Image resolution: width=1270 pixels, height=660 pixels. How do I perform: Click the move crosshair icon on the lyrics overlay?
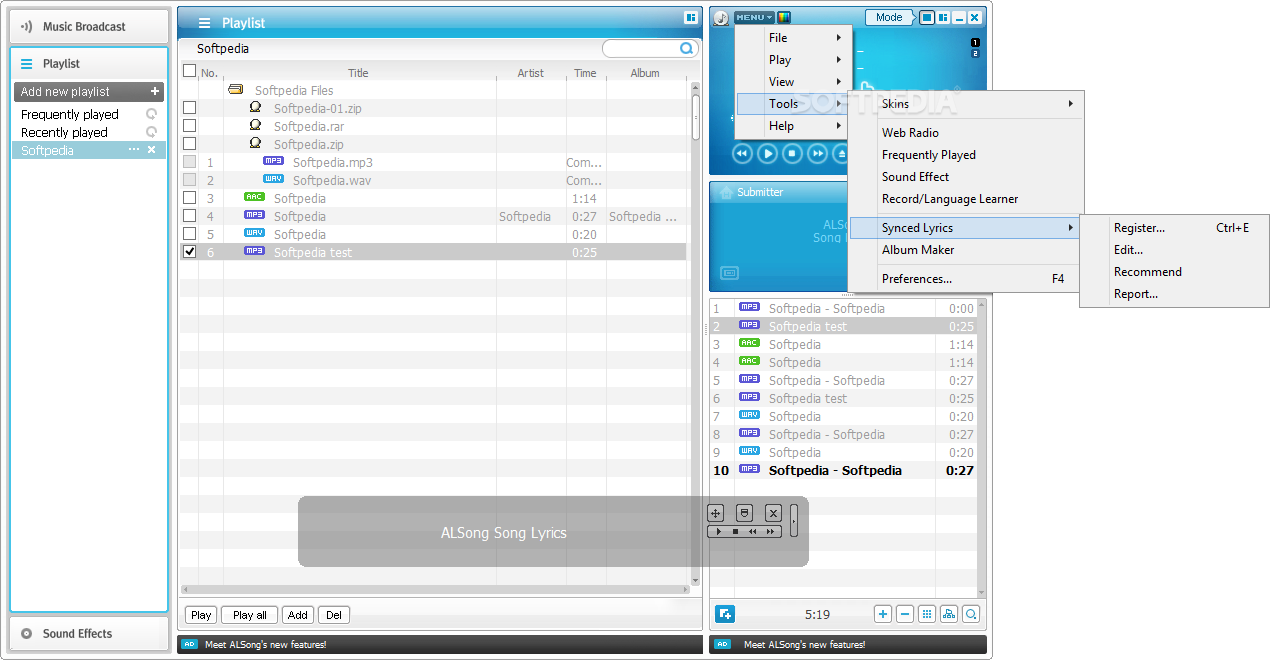point(715,513)
